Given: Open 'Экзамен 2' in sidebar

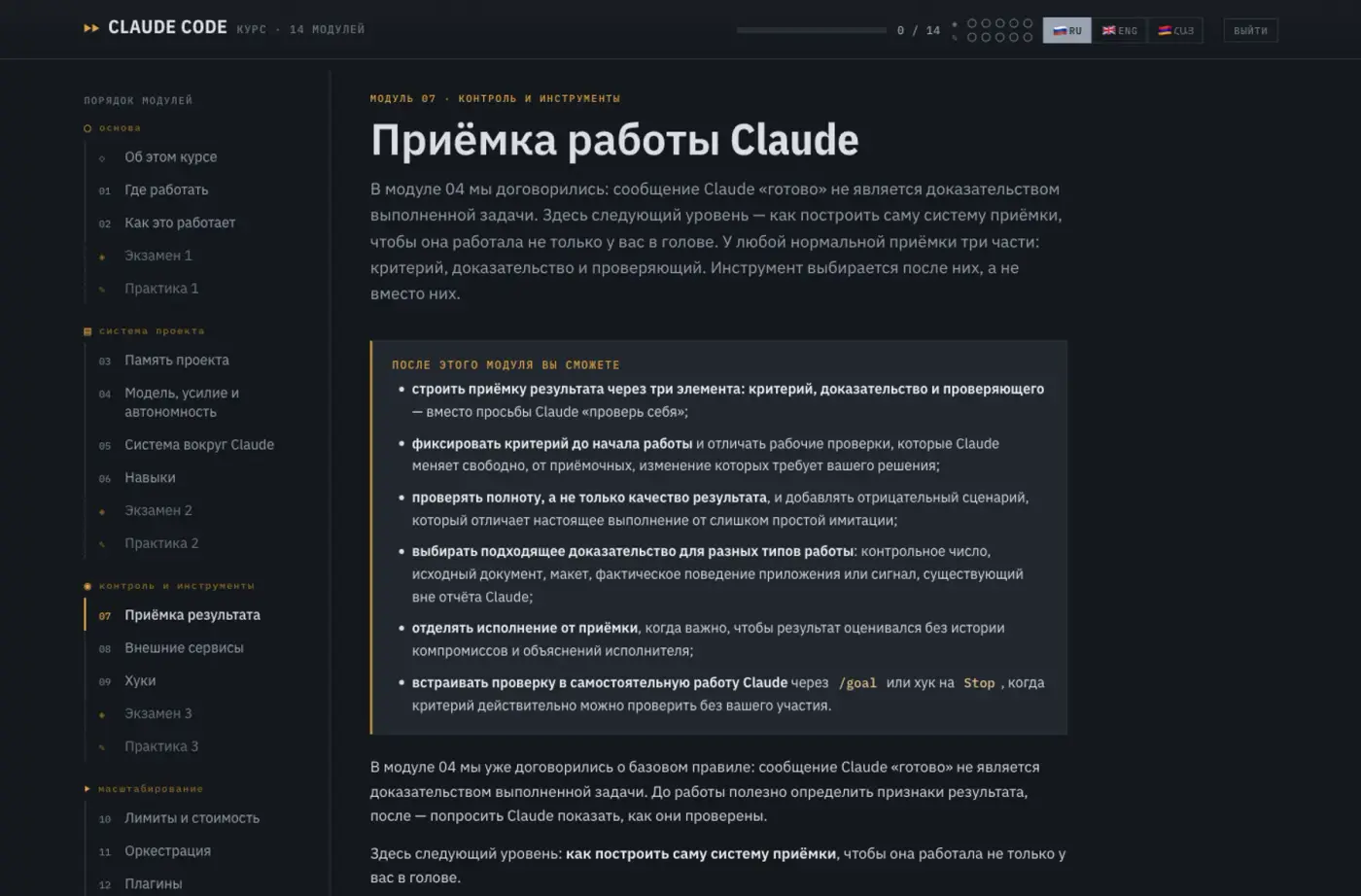Looking at the screenshot, I should point(158,510).
